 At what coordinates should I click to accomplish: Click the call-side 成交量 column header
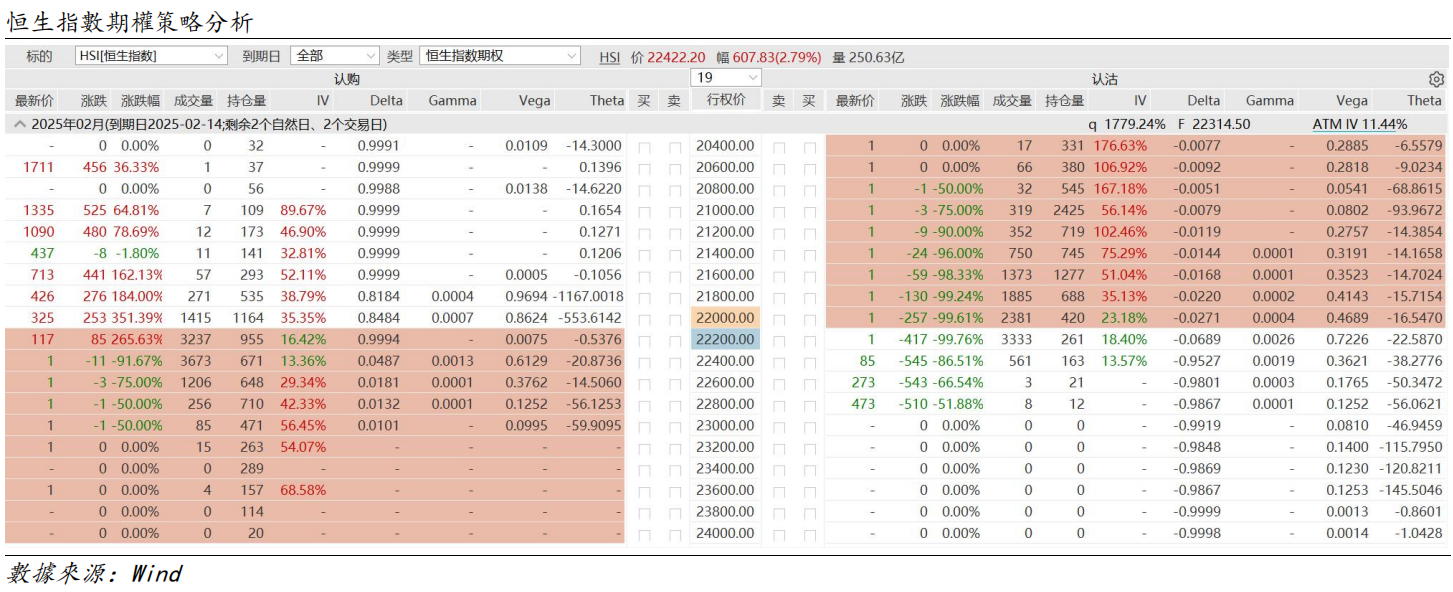tap(193, 101)
